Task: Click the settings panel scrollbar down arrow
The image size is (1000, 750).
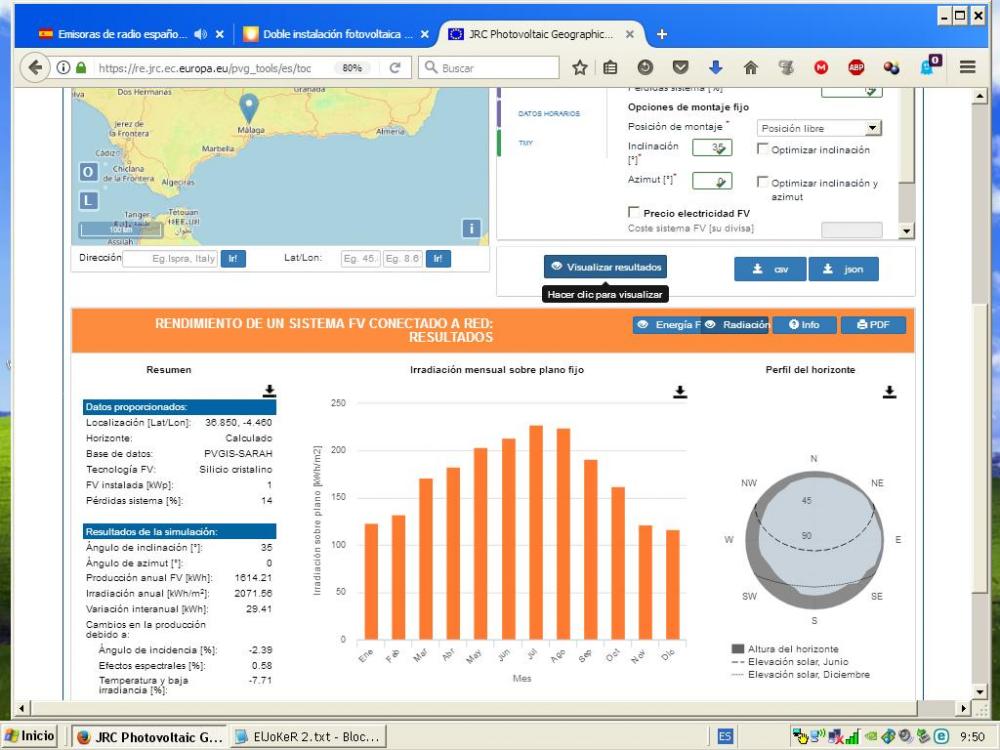Action: [906, 231]
